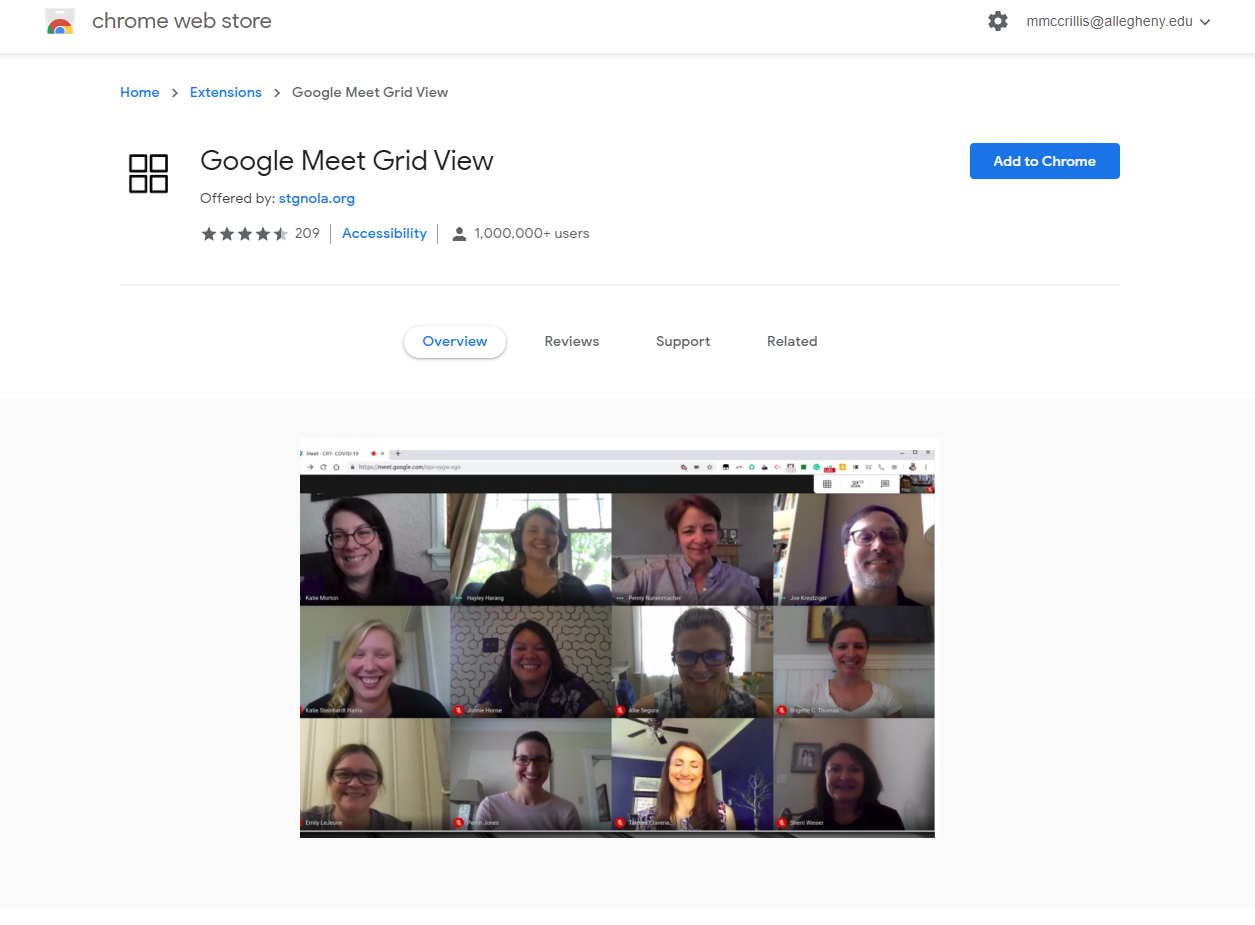The image size is (1255, 925).
Task: Go to the Support tab
Action: (683, 341)
